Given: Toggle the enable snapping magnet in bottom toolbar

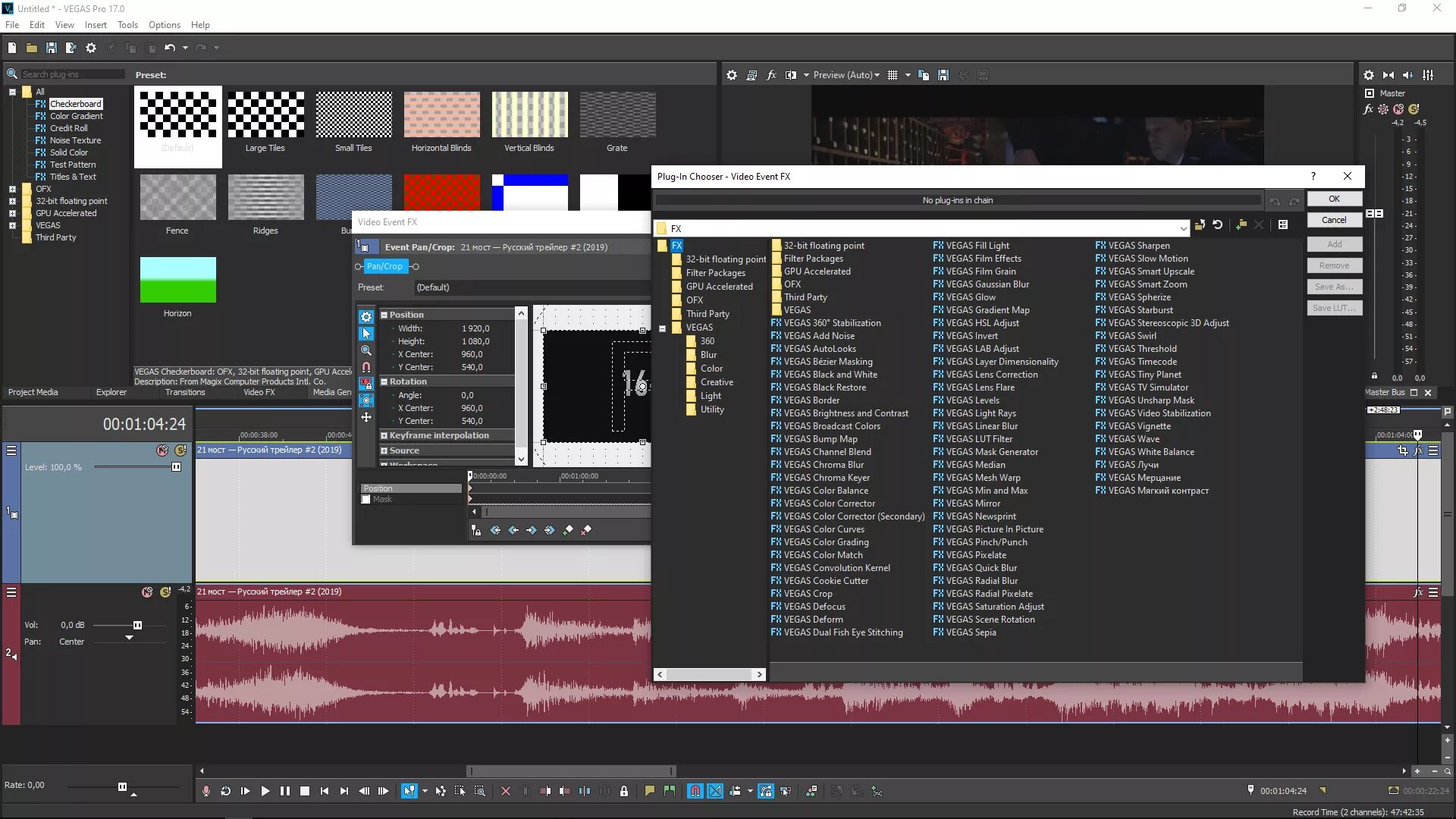Looking at the screenshot, I should click(695, 791).
